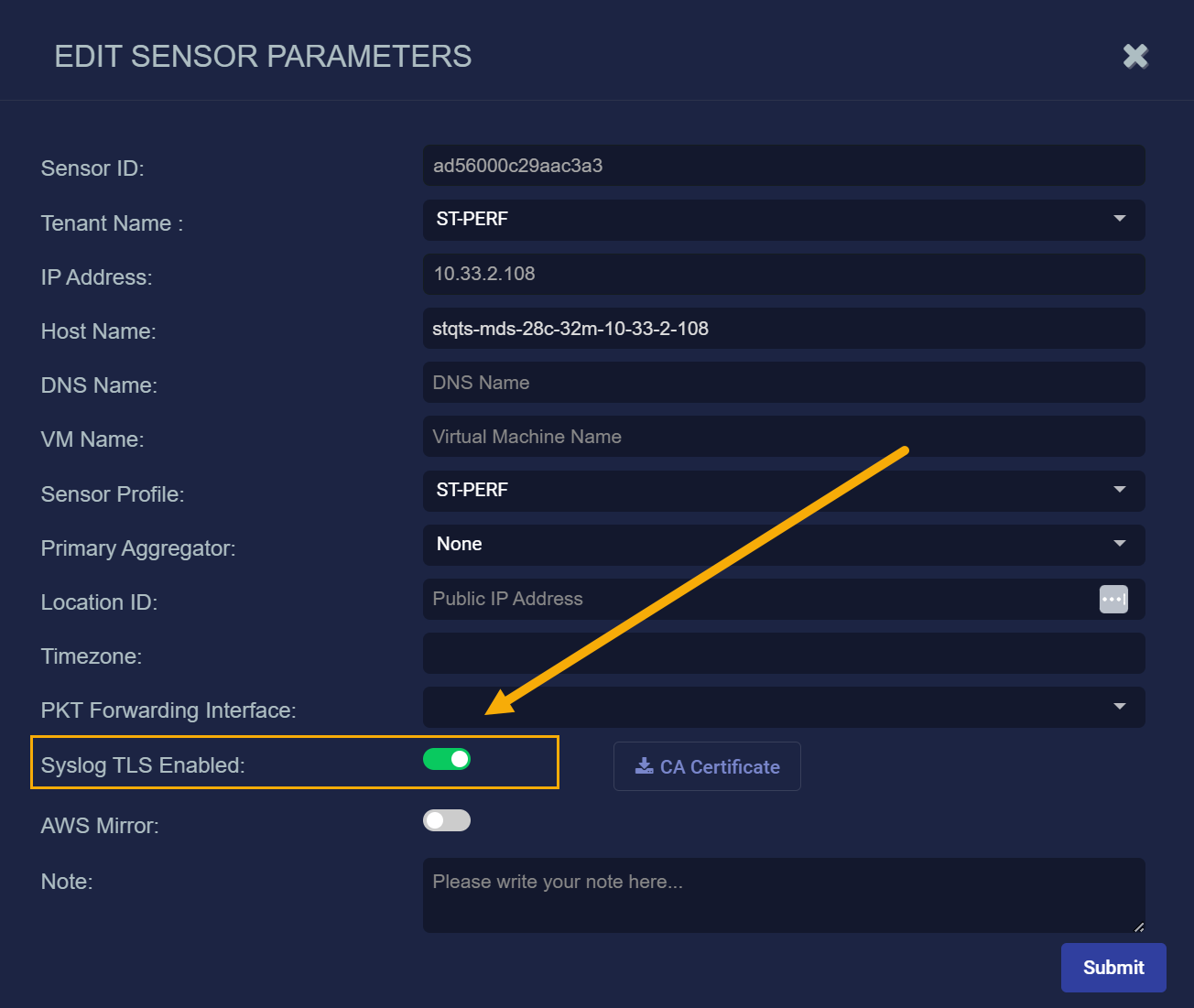Viewport: 1194px width, 1008px height.
Task: Click the CA Certificate download icon
Action: pos(645,766)
